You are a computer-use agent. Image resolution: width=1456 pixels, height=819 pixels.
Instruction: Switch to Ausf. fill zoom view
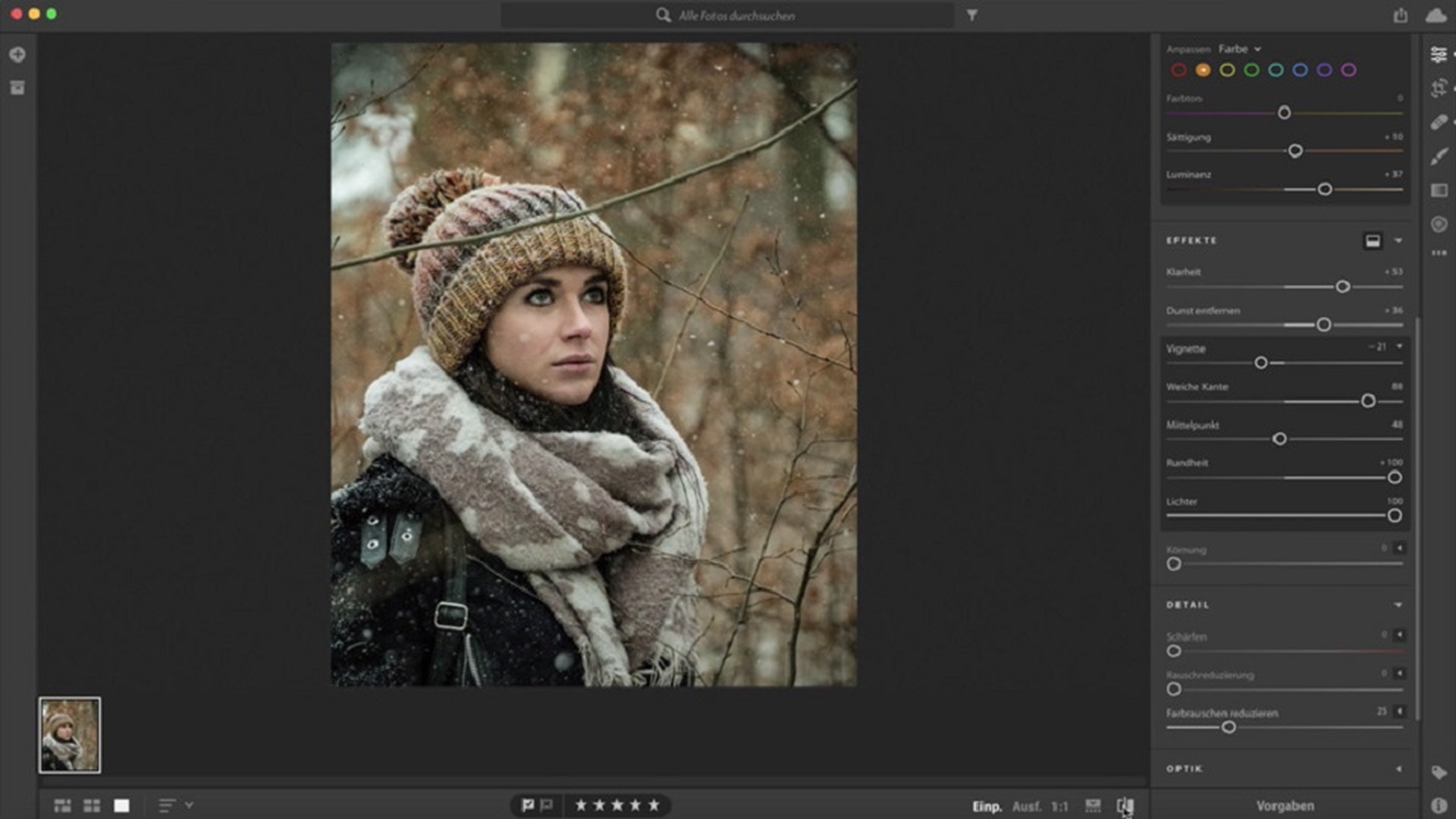[x=1026, y=806]
